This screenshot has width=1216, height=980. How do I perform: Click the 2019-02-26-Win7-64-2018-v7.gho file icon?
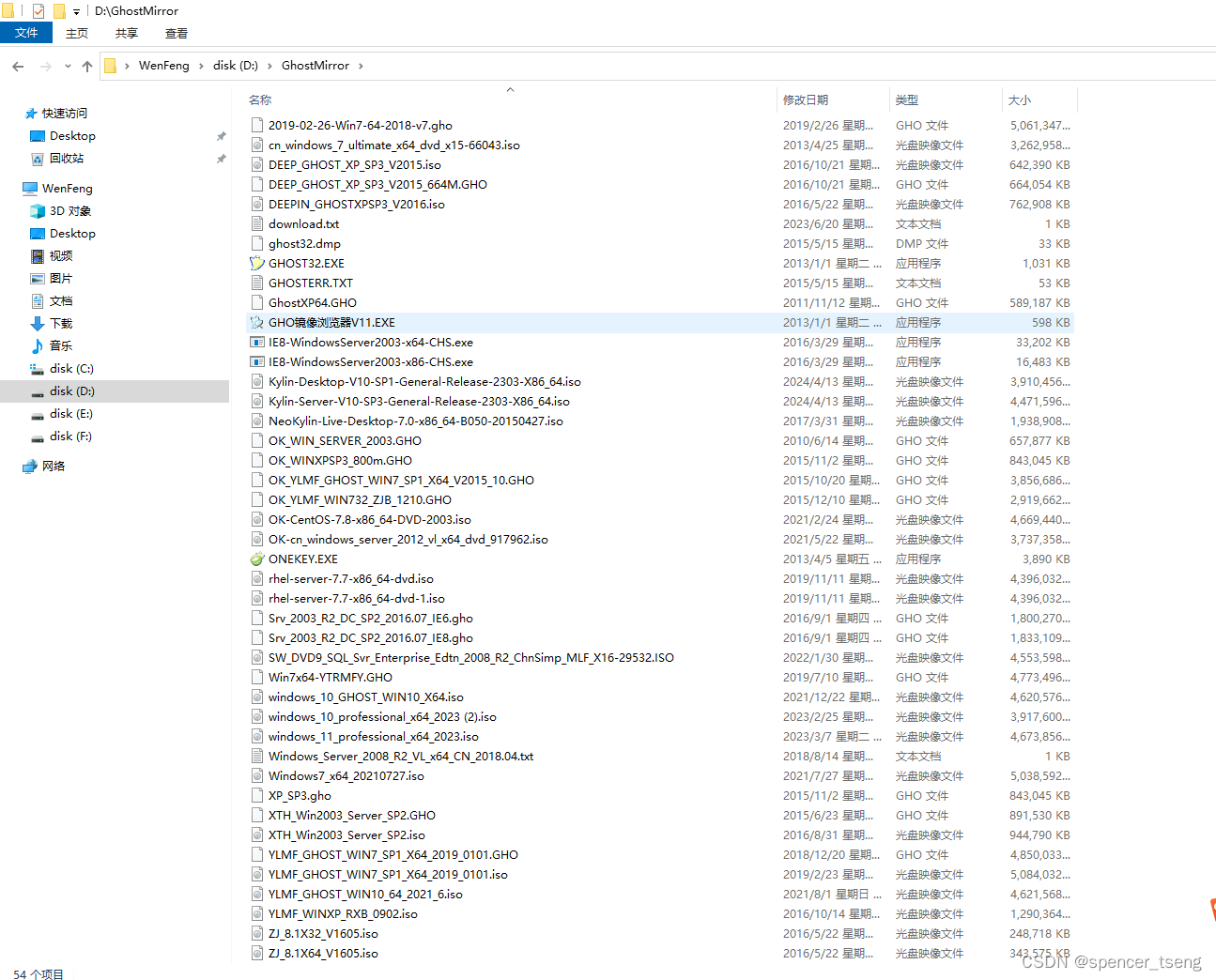(257, 126)
